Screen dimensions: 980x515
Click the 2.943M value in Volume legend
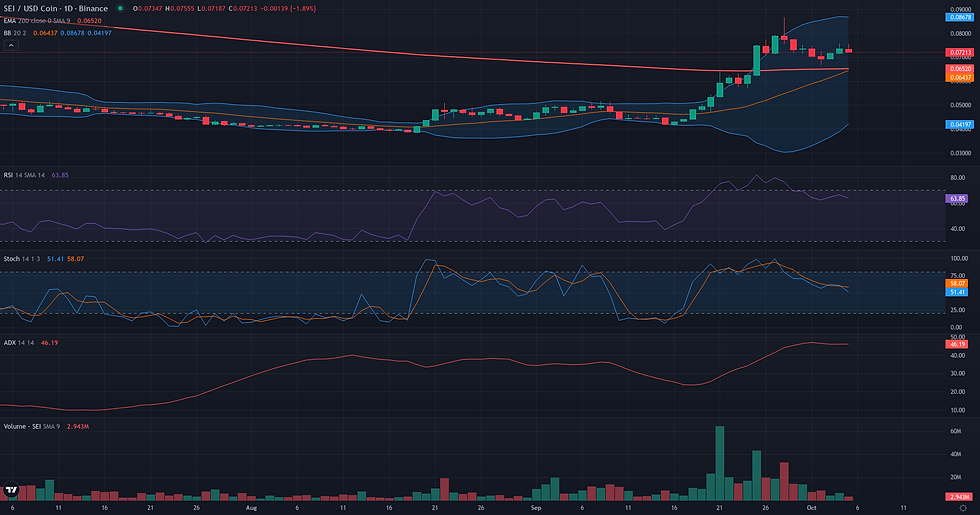78,426
